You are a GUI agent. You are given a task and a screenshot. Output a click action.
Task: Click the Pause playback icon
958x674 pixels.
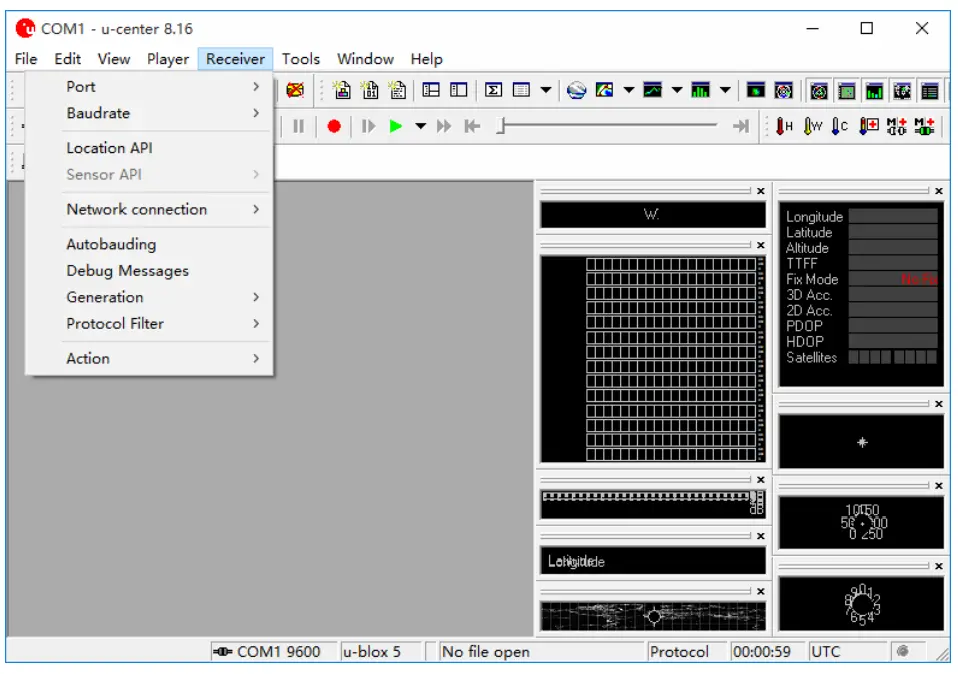pyautogui.click(x=298, y=126)
